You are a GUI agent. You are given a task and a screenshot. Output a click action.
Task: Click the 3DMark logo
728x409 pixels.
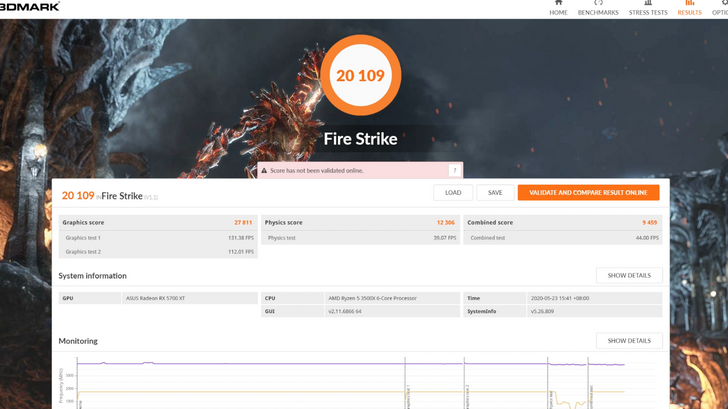tap(30, 5)
